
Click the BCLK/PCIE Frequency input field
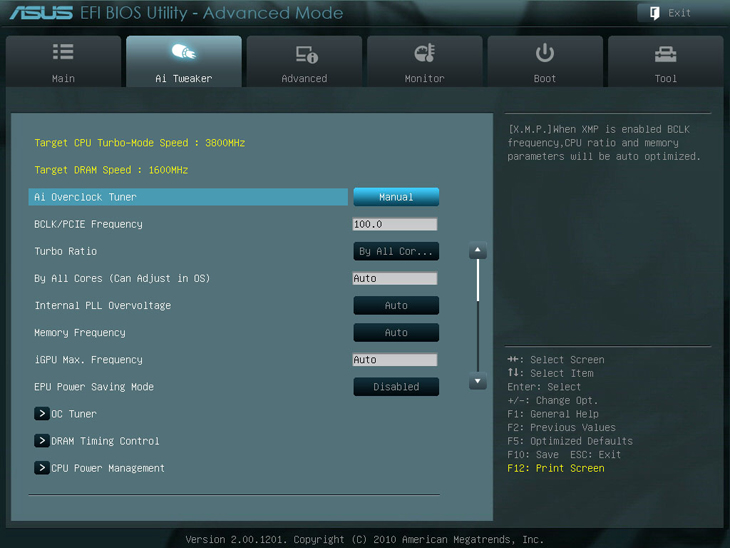point(395,225)
